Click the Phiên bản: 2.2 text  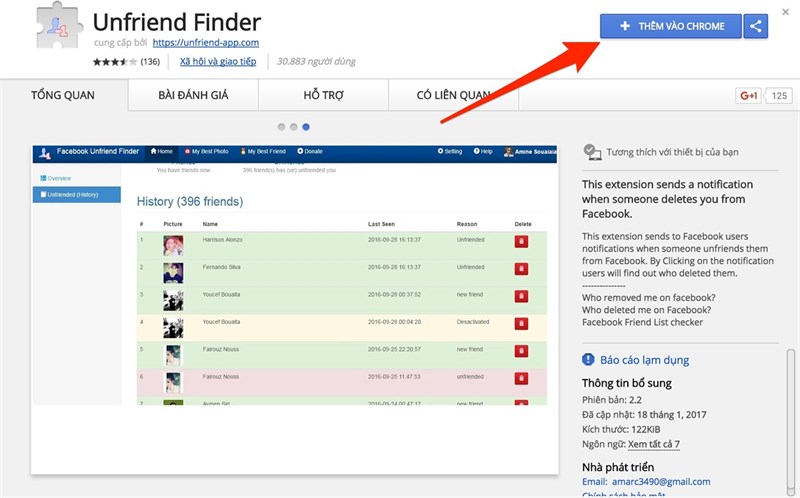(x=612, y=400)
